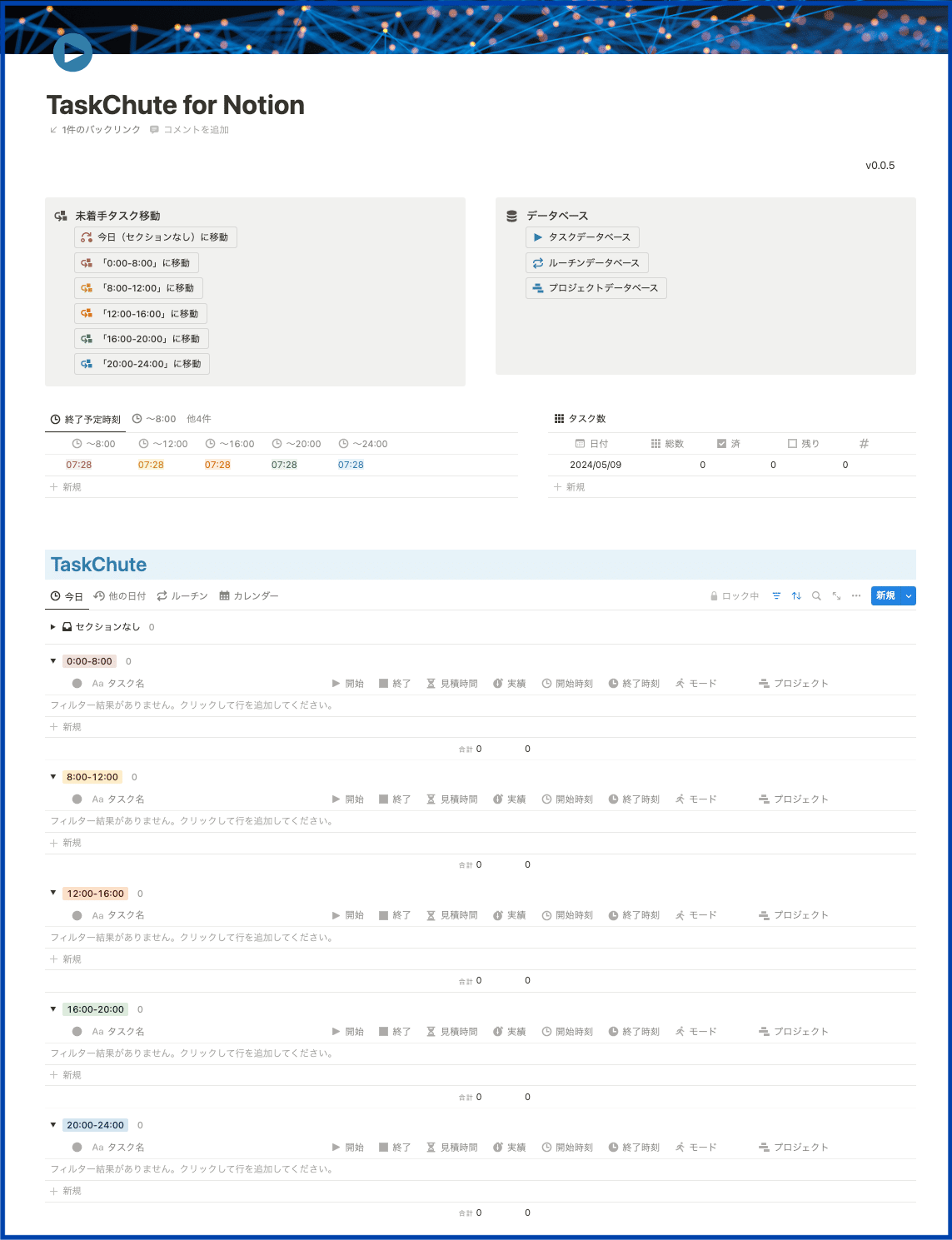Expand the view via the diagonal arrows icon
The width and height of the screenshot is (952, 1240).
pyautogui.click(x=836, y=596)
